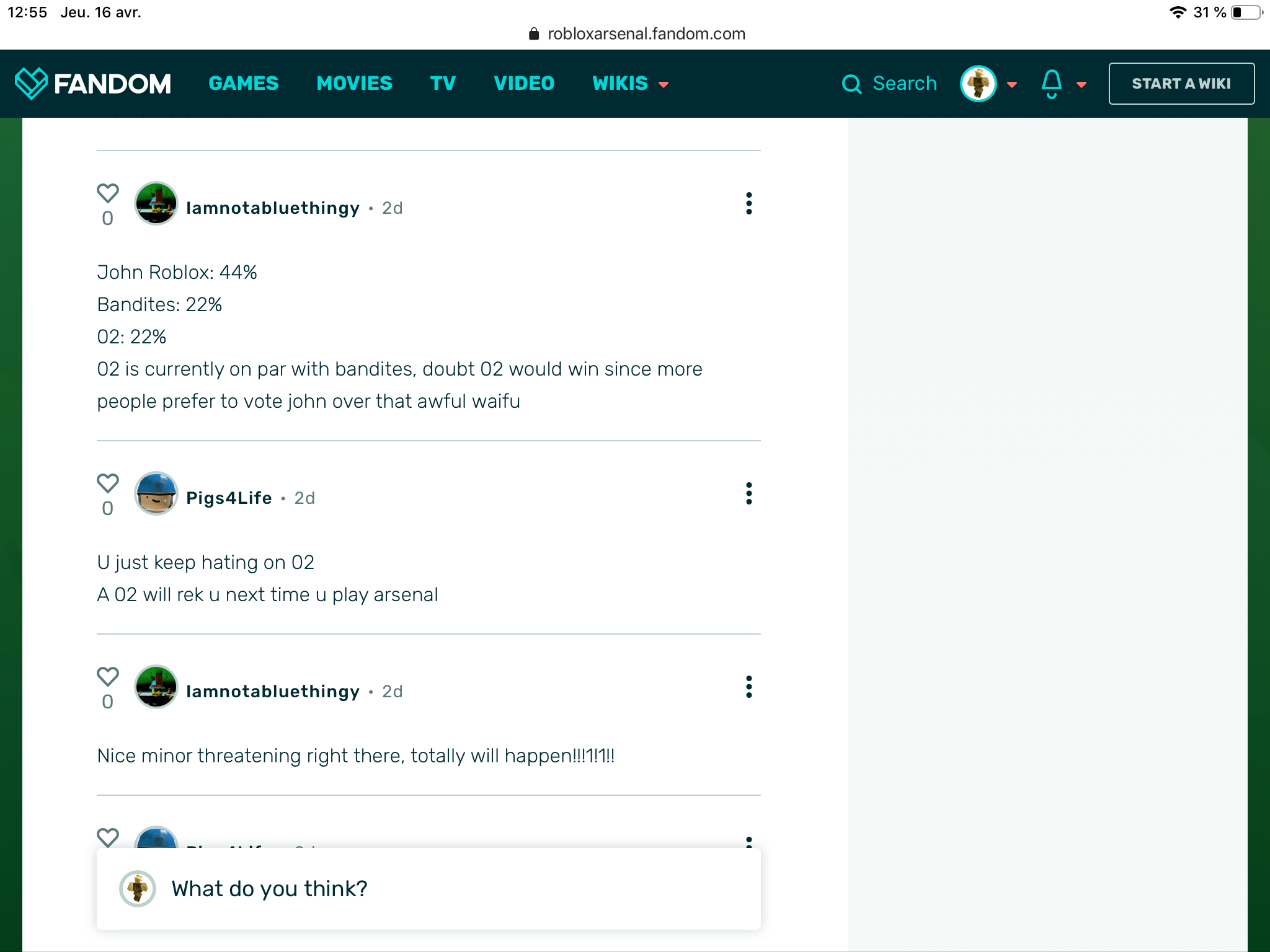Open three-dot menu on Pigs4Life comment
1270x952 pixels.
pos(749,493)
